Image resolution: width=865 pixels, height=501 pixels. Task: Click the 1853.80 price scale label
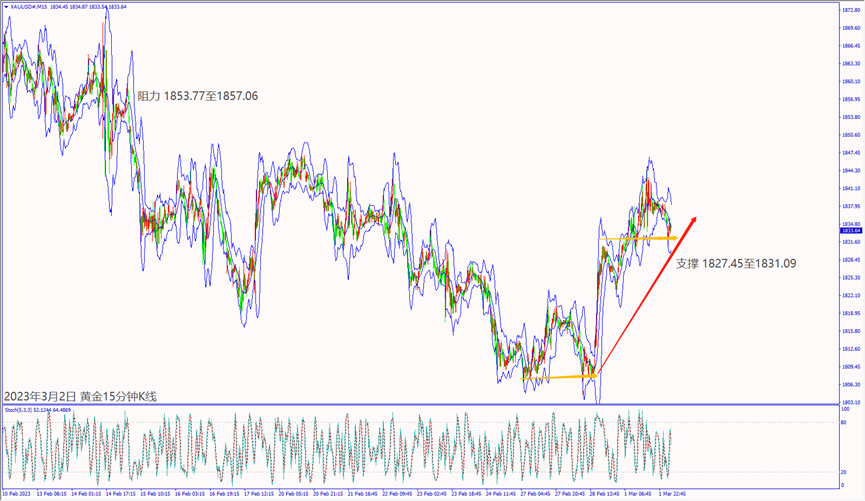click(x=850, y=117)
